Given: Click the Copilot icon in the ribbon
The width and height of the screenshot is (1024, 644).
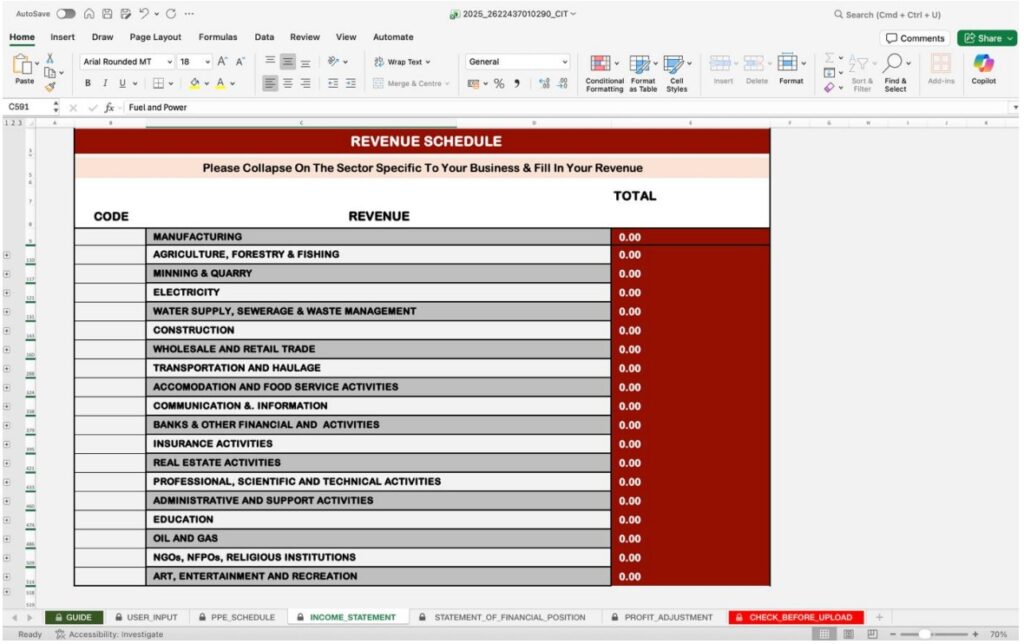Looking at the screenshot, I should point(983,64).
